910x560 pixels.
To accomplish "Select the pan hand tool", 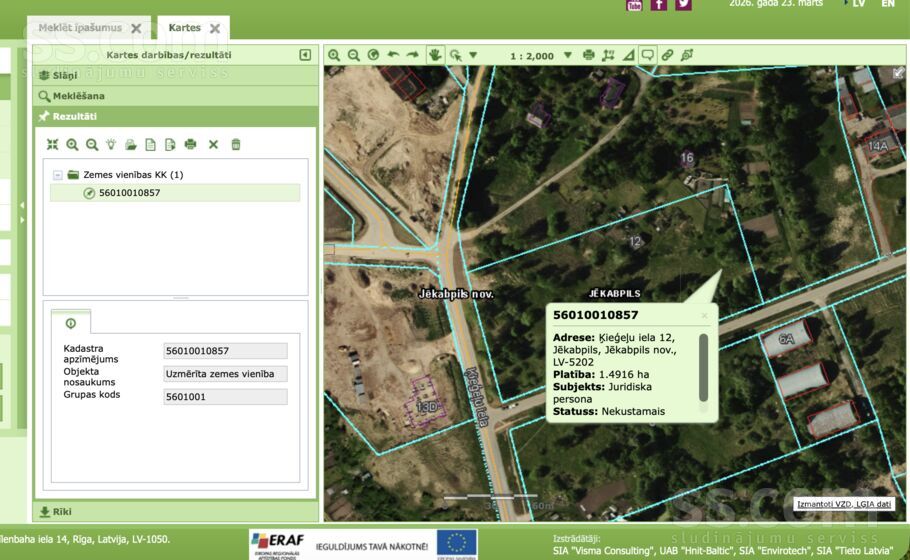I will tap(435, 55).
